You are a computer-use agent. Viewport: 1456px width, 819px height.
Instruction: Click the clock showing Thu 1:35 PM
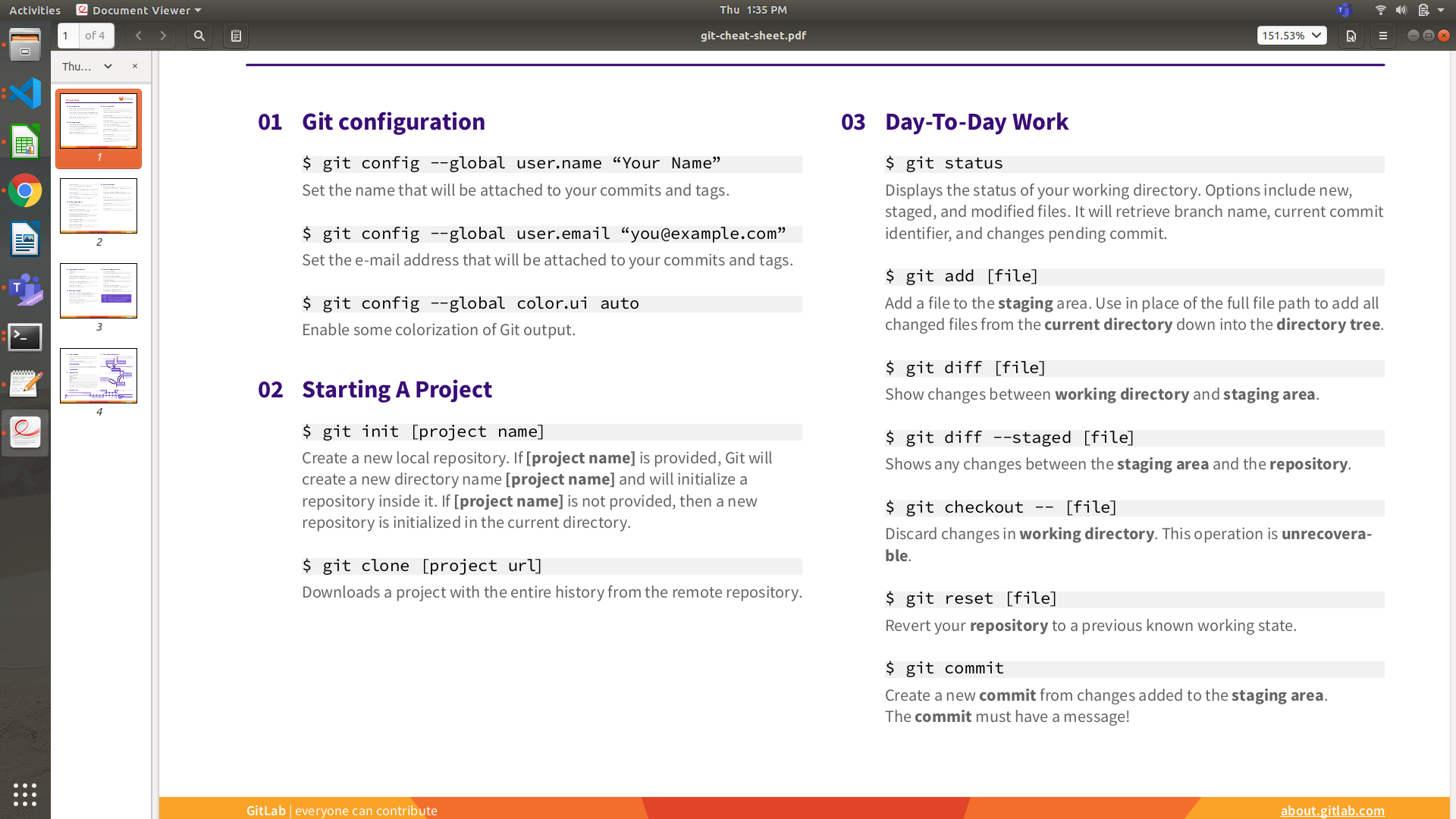coord(753,10)
